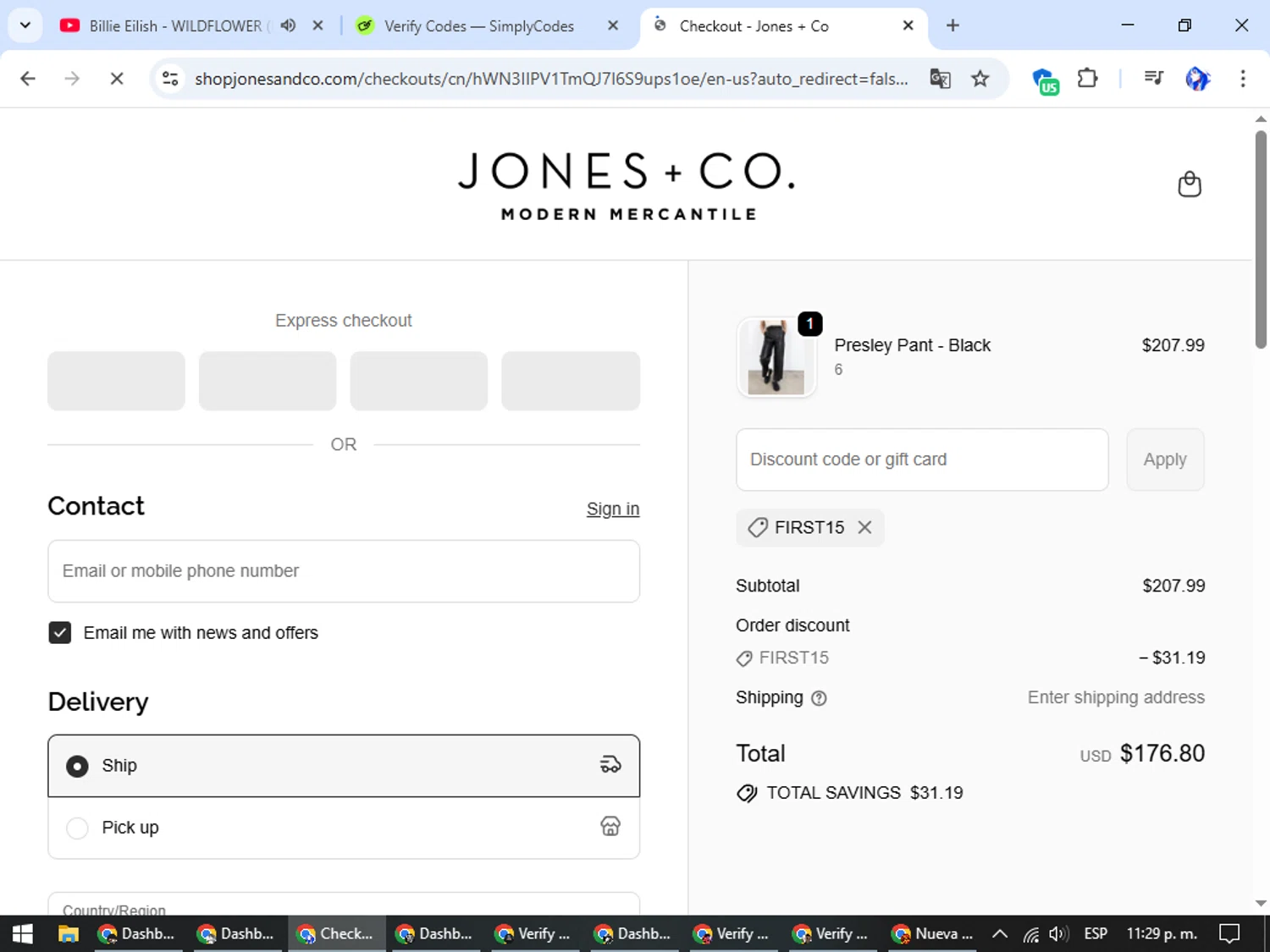This screenshot has width=1270, height=952.
Task: Open a new browser tab
Action: (x=952, y=25)
